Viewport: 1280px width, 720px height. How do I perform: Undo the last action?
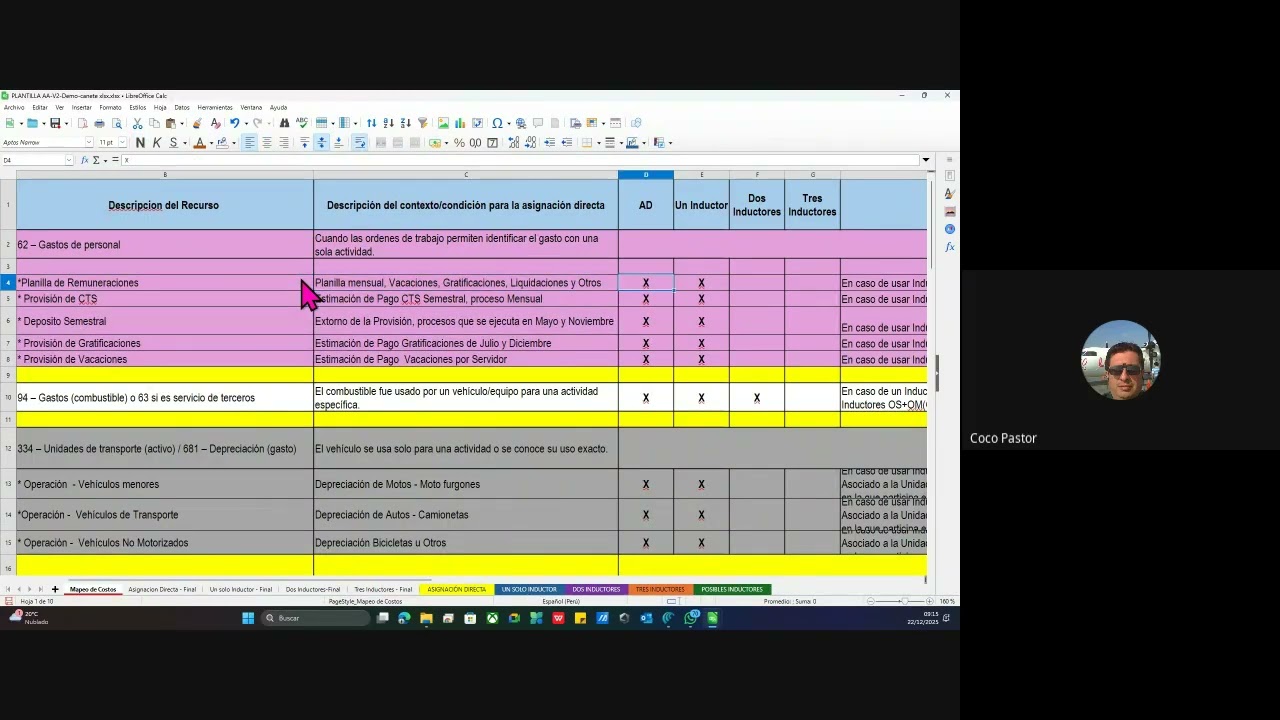coord(234,123)
